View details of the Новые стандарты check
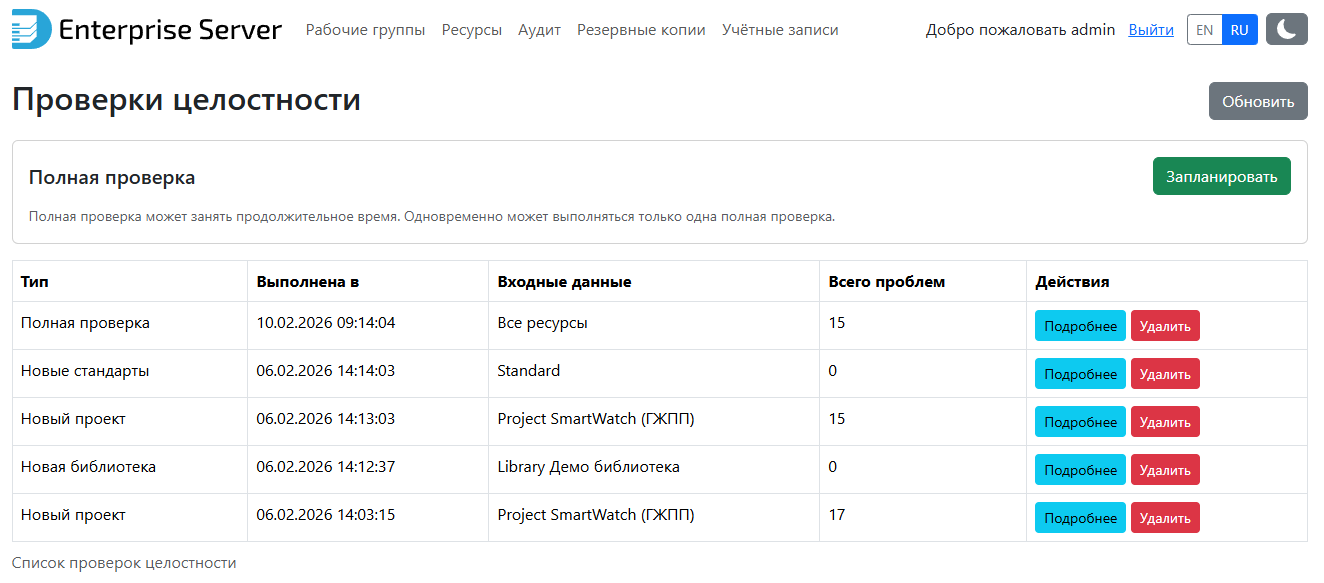The width and height of the screenshot is (1324, 583). coord(1080,374)
